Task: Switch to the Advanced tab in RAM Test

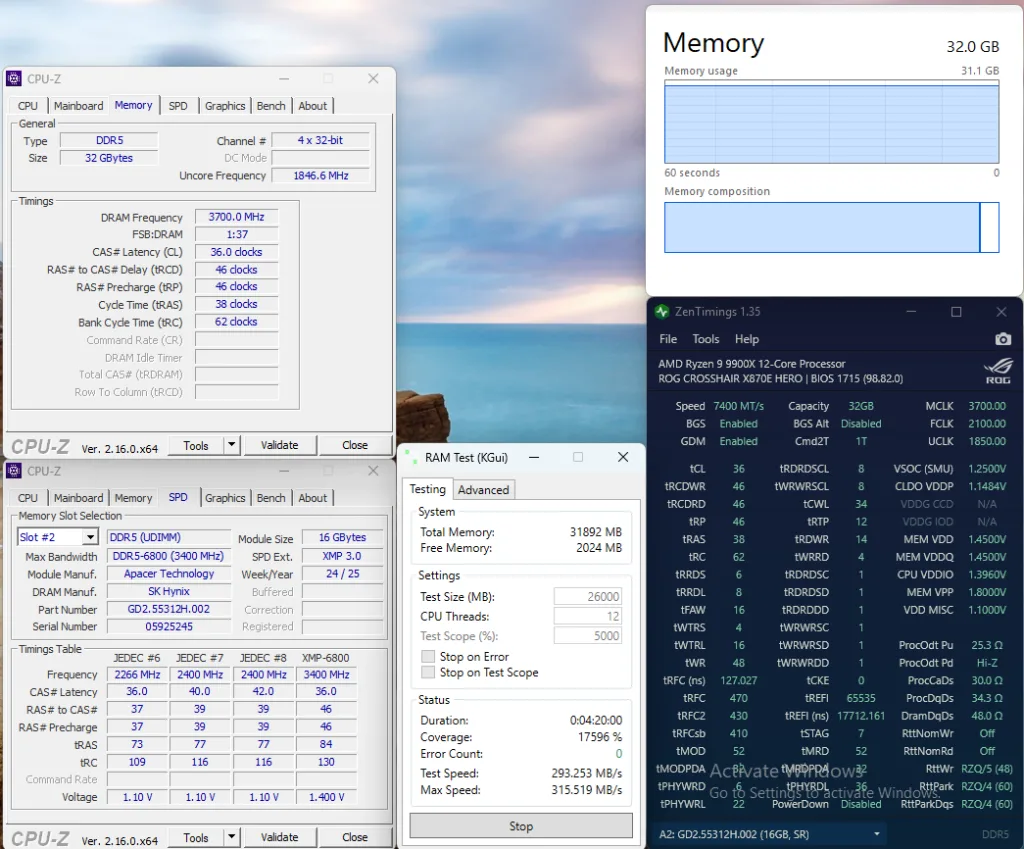Action: tap(484, 489)
